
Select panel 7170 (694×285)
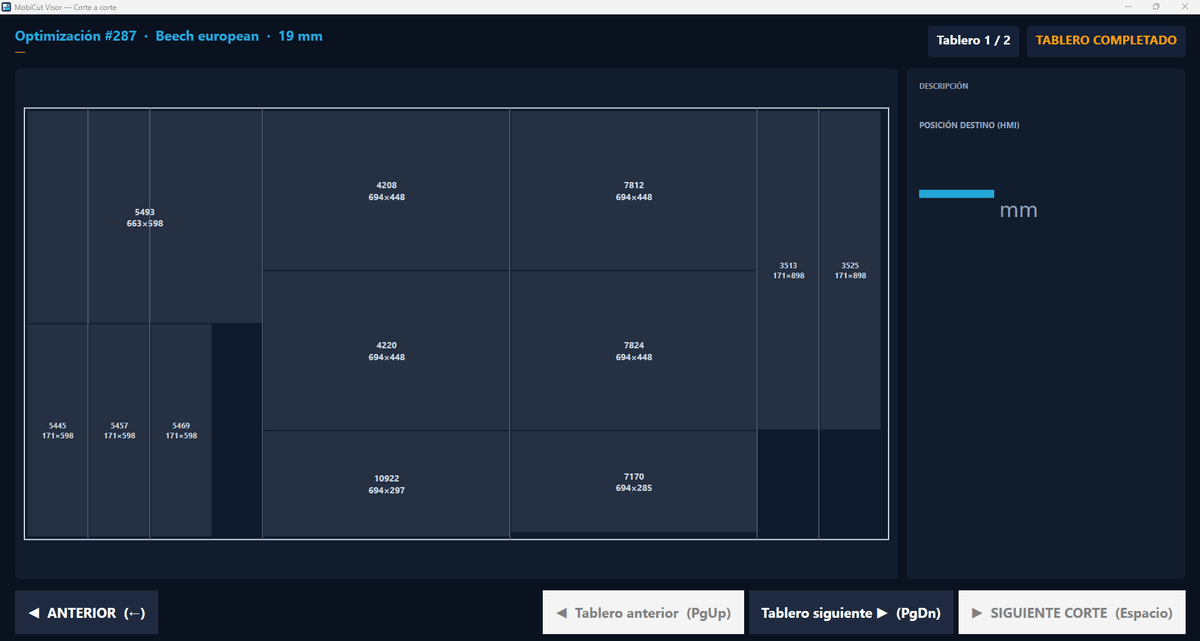point(633,482)
